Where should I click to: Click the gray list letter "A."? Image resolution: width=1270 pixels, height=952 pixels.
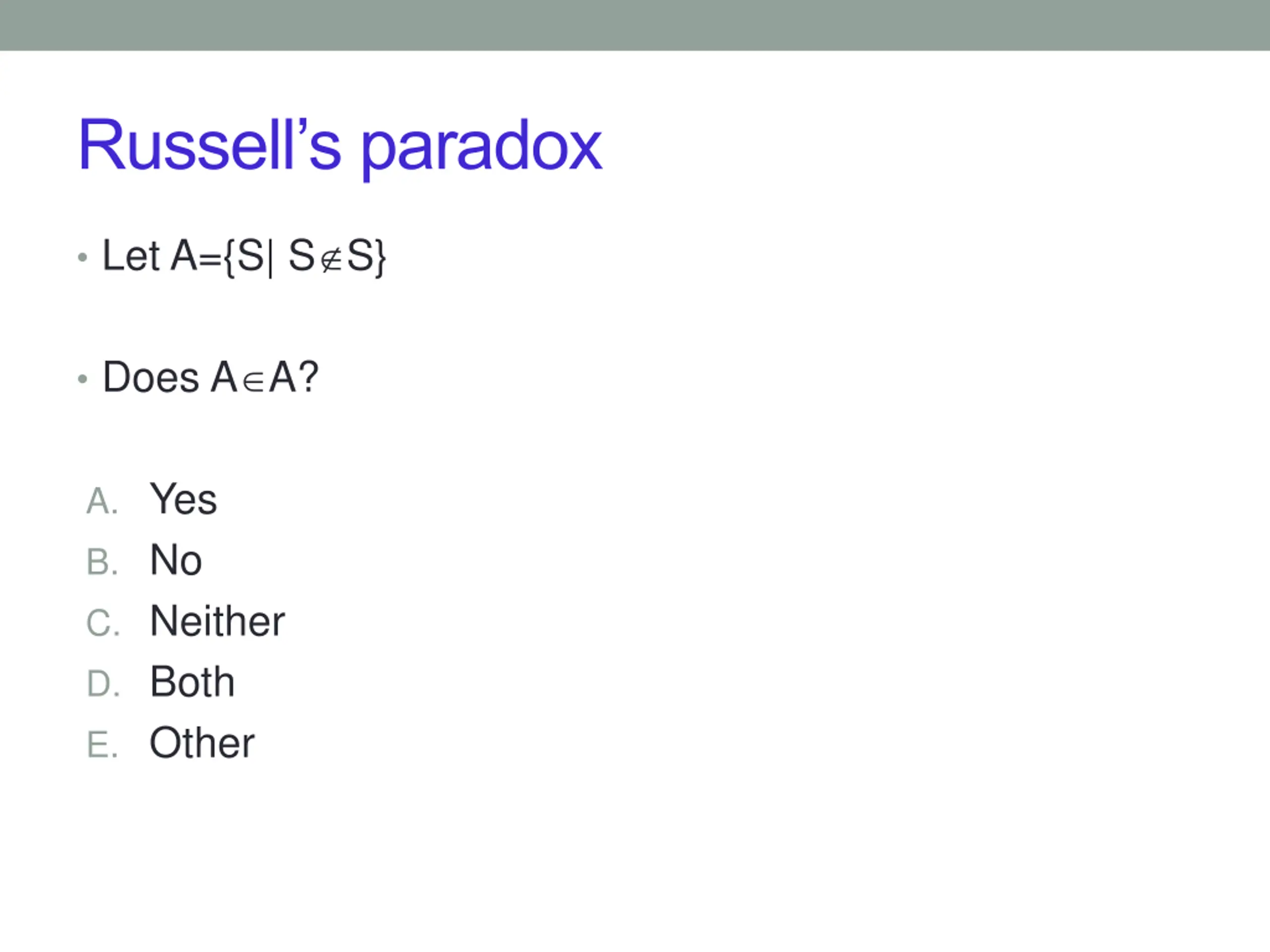pyautogui.click(x=102, y=501)
